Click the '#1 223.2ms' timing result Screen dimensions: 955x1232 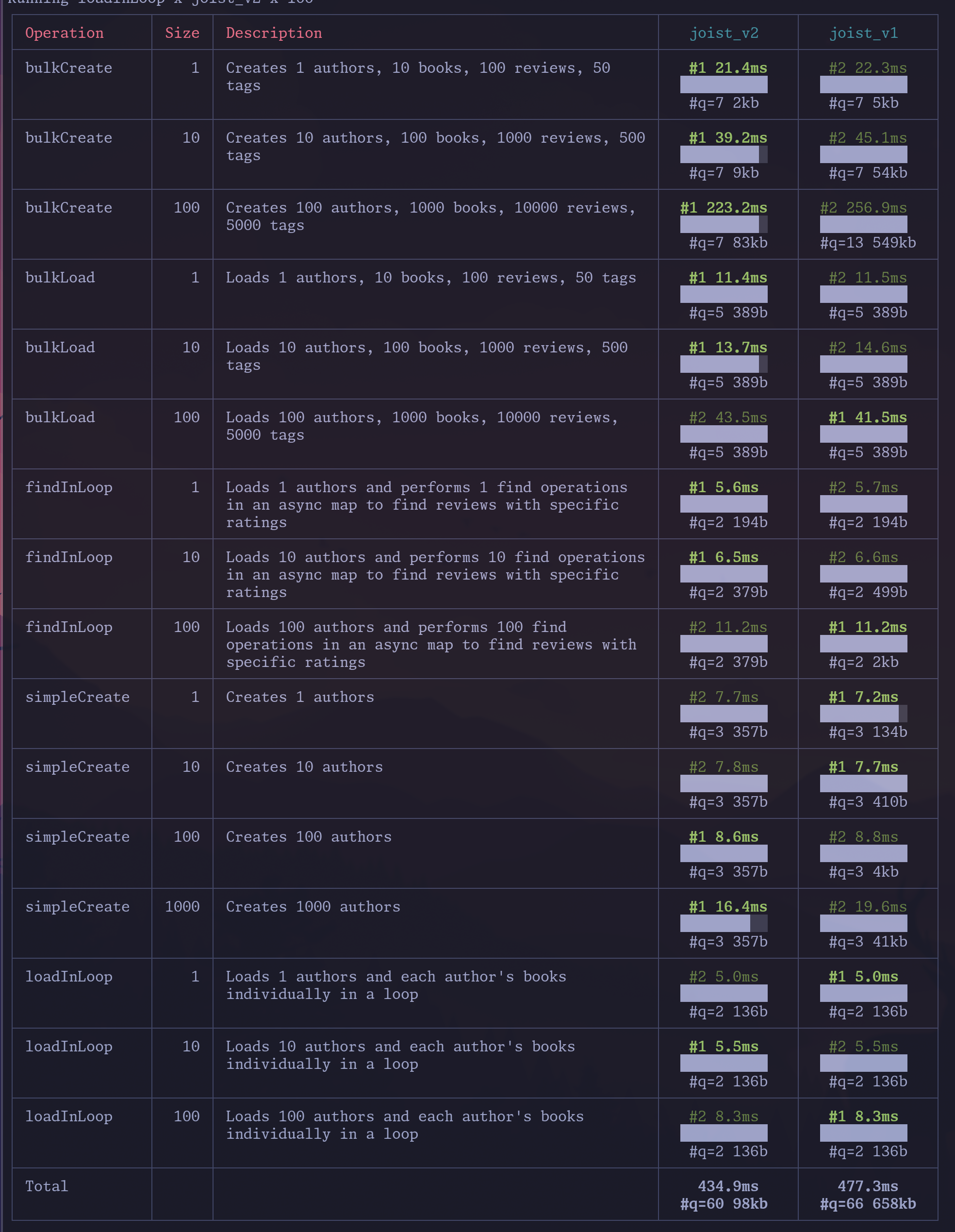click(724, 208)
